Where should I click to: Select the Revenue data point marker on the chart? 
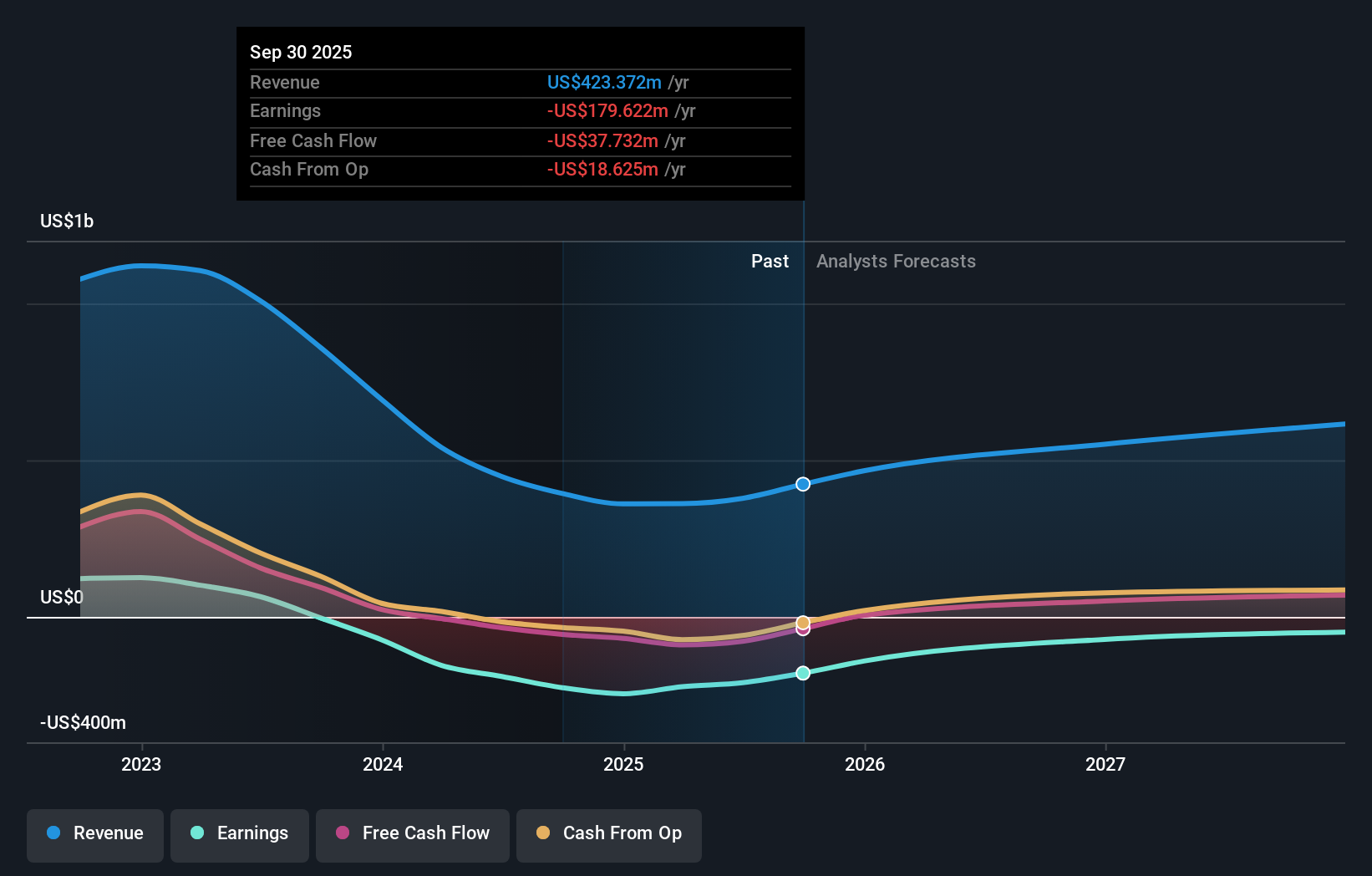point(803,484)
